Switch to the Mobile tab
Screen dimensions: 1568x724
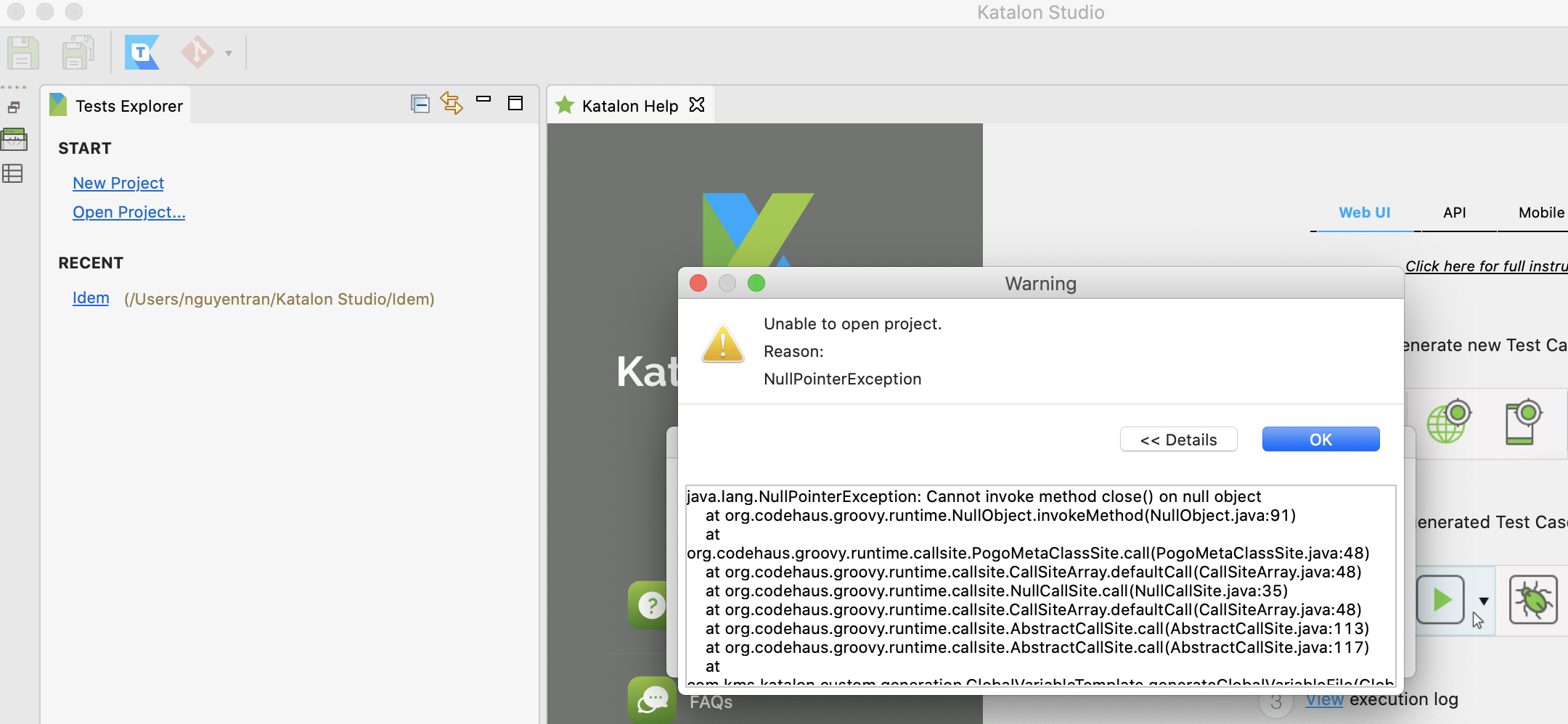pos(1541,212)
